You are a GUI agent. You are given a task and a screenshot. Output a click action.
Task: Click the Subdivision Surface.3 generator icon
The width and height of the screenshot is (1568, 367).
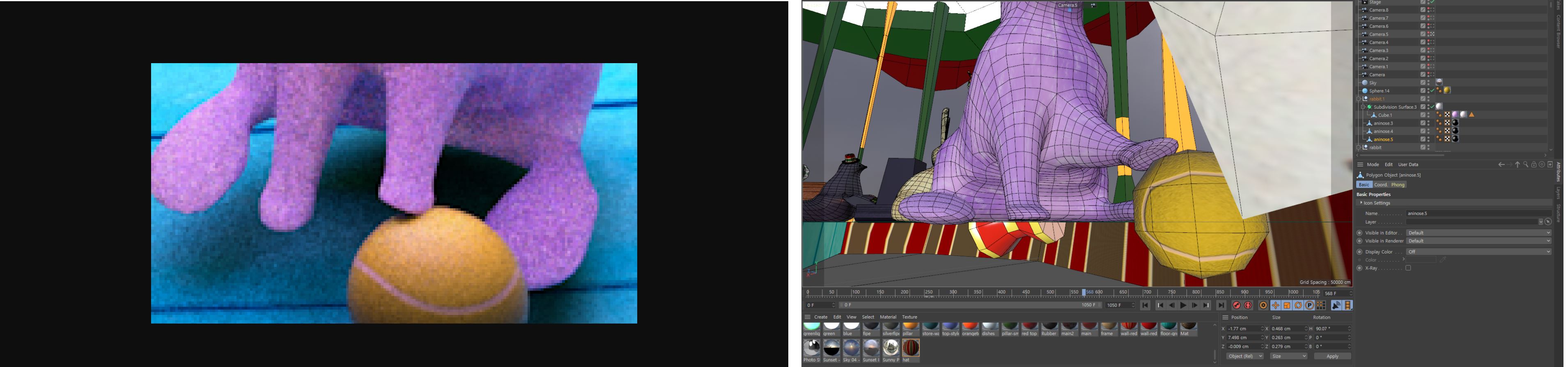pos(1370,107)
